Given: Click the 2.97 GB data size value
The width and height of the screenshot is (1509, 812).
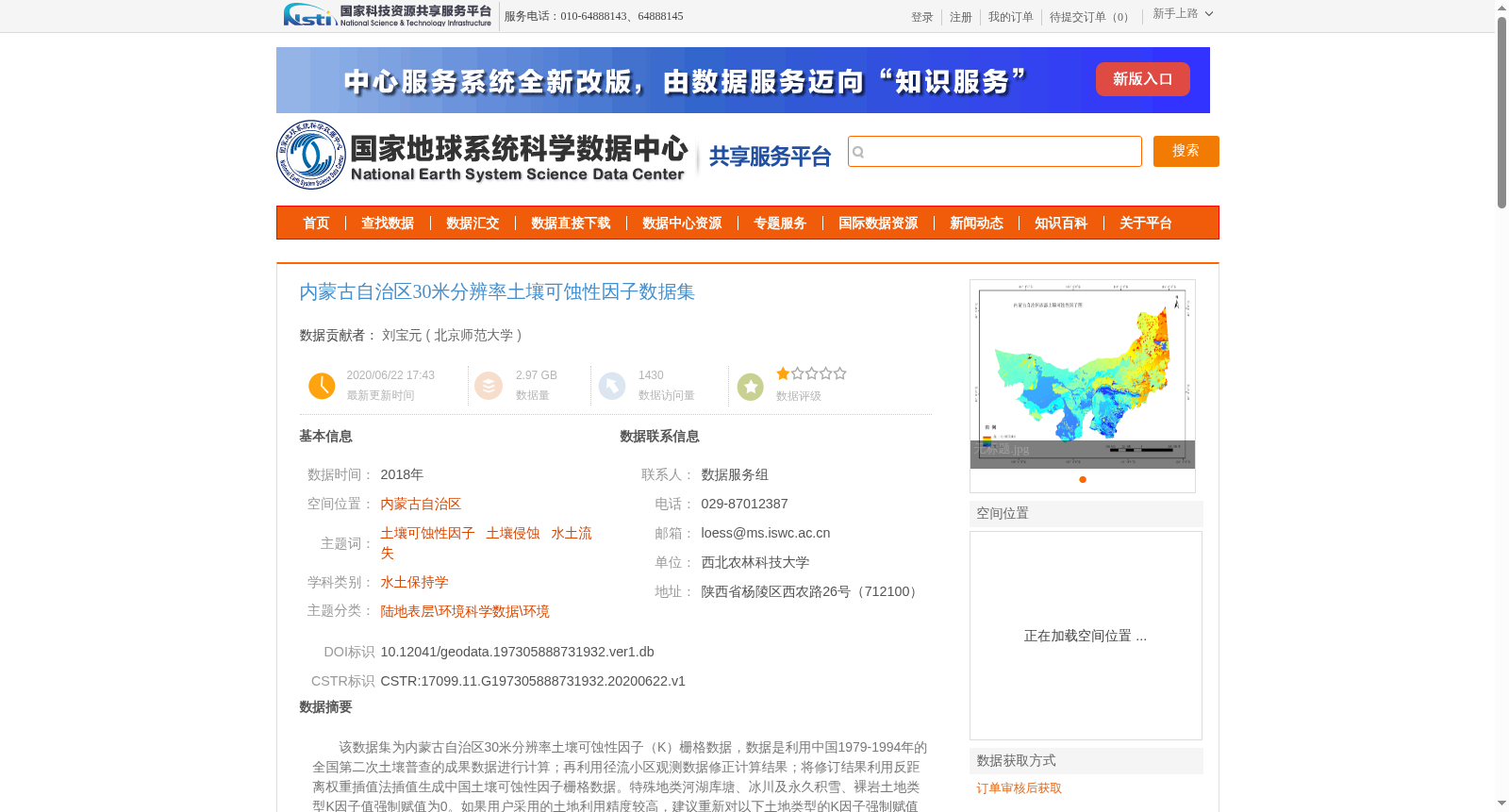Looking at the screenshot, I should coord(537,375).
